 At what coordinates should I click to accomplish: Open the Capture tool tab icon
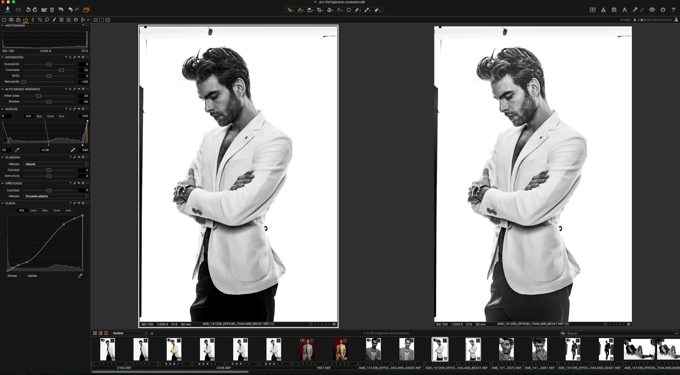(11, 20)
